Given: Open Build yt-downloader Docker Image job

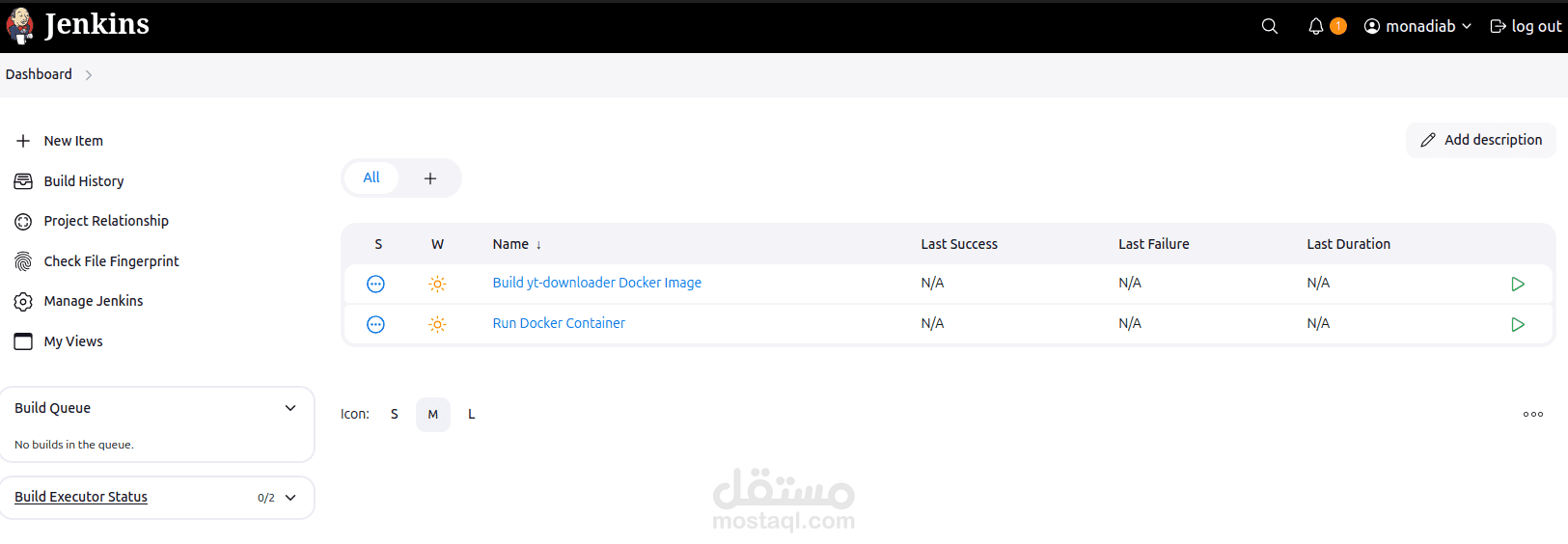Looking at the screenshot, I should 597,283.
